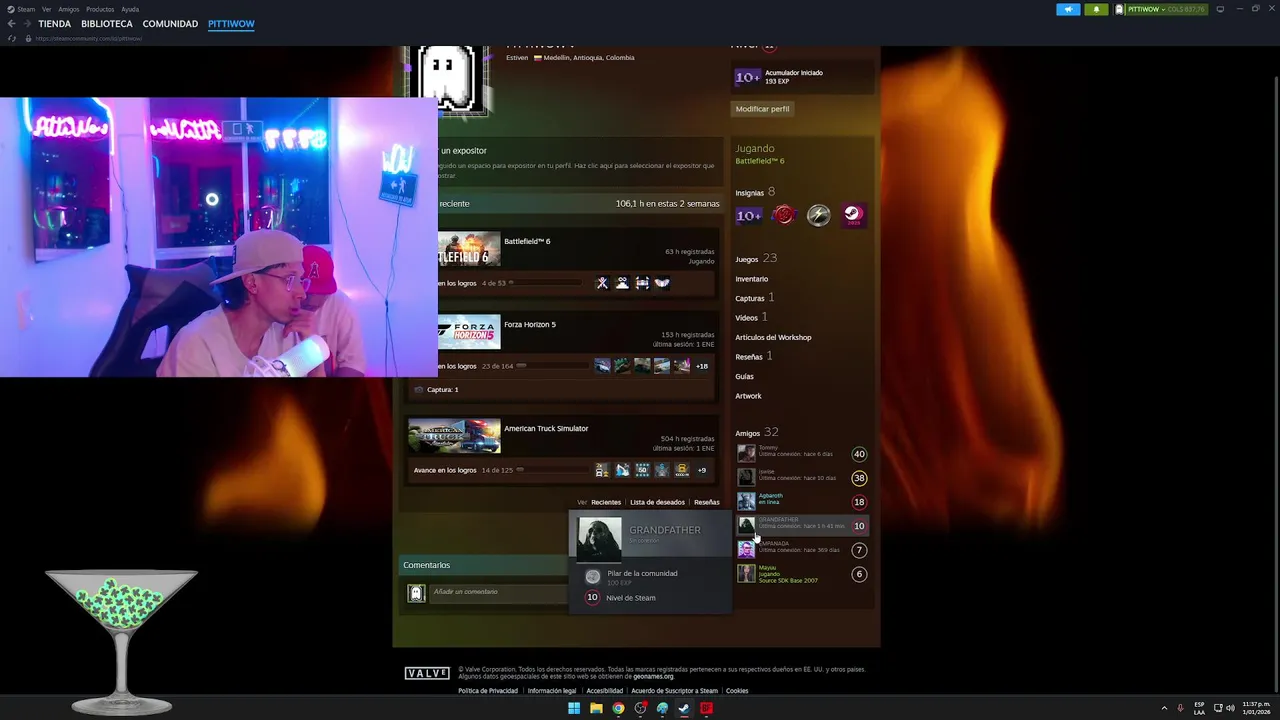Click the GRANDFATHER friend row
The width and height of the screenshot is (1280, 720).
pos(802,525)
